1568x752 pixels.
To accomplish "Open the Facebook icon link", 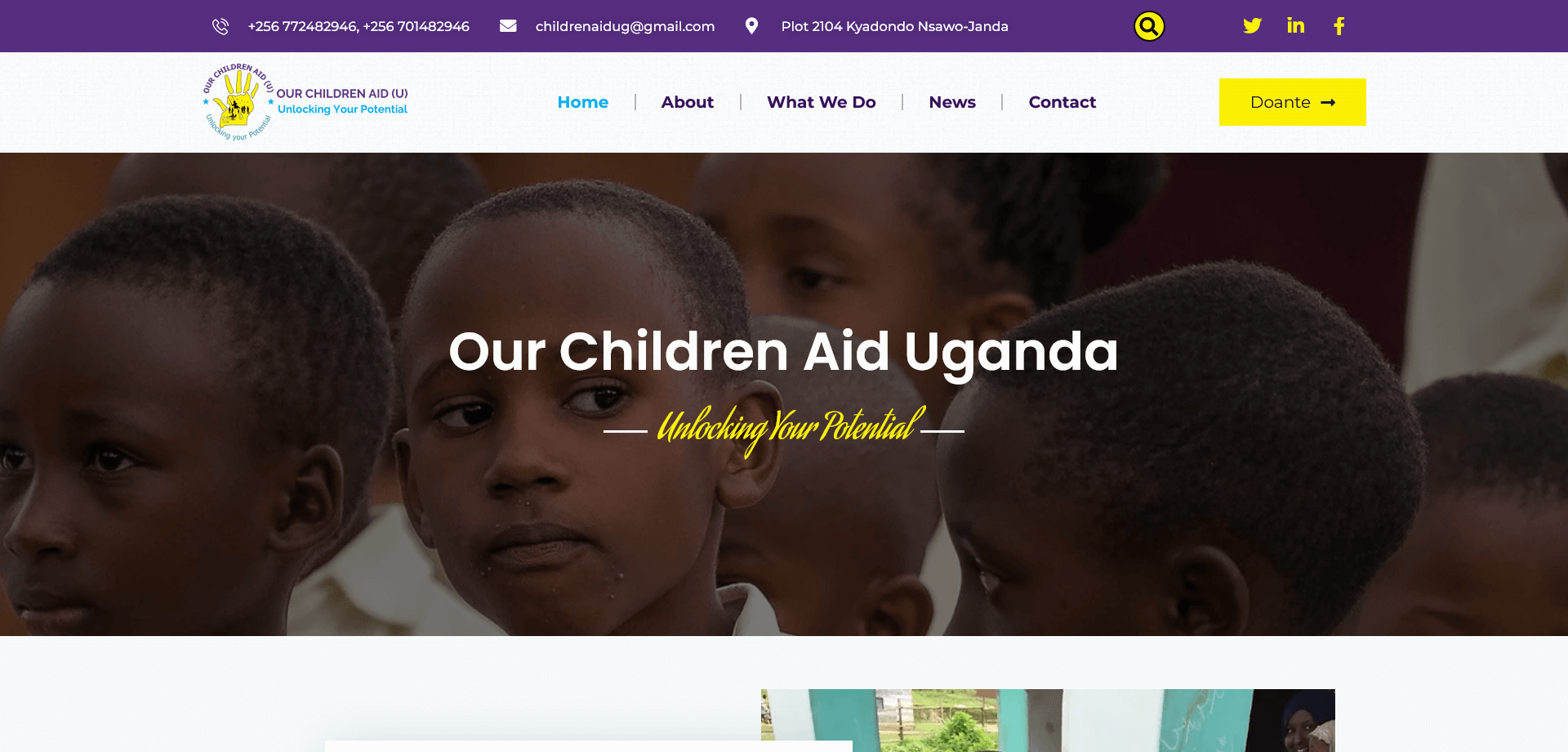I will click(1339, 26).
